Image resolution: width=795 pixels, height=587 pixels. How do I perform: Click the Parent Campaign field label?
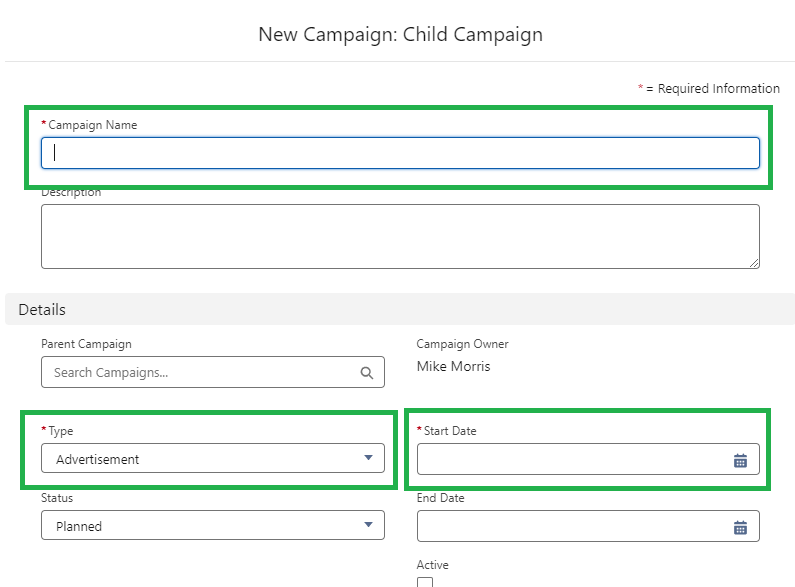pos(86,344)
